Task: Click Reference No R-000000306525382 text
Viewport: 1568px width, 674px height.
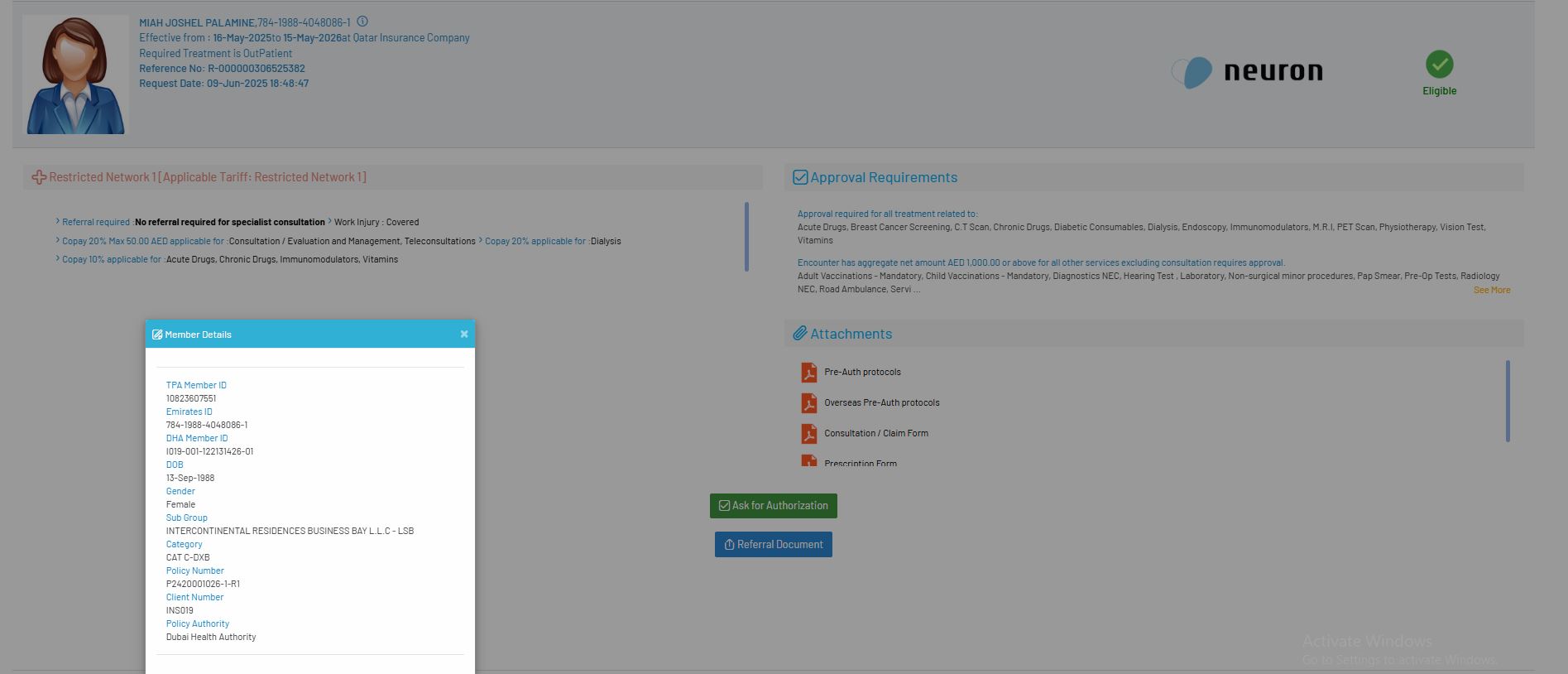Action: click(x=222, y=69)
